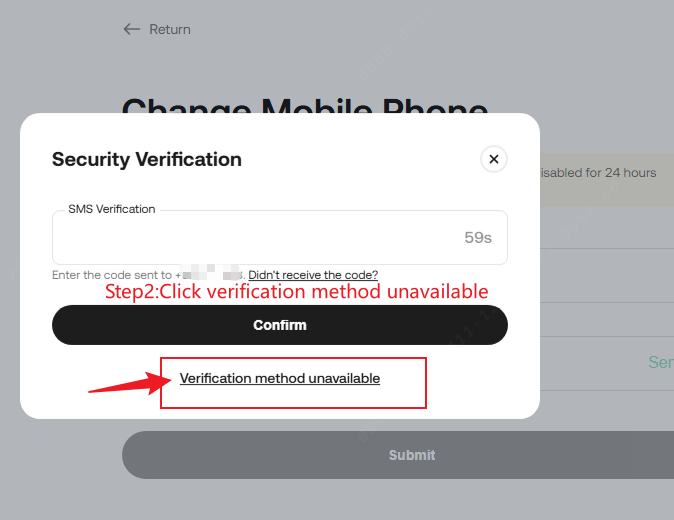Click the 59s resend countdown timer
Viewport: 674px width, 520px height.
(478, 238)
